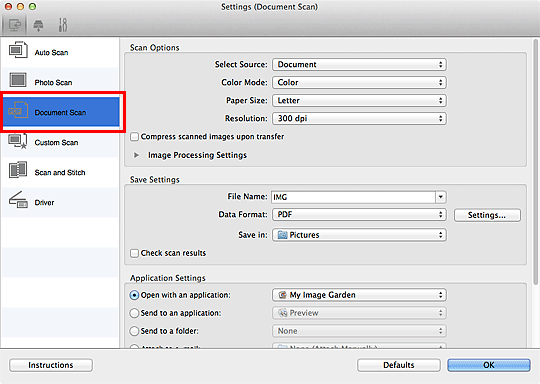Select Open with an application radio button
Screen dimensions: 540x384
[x=134, y=295]
